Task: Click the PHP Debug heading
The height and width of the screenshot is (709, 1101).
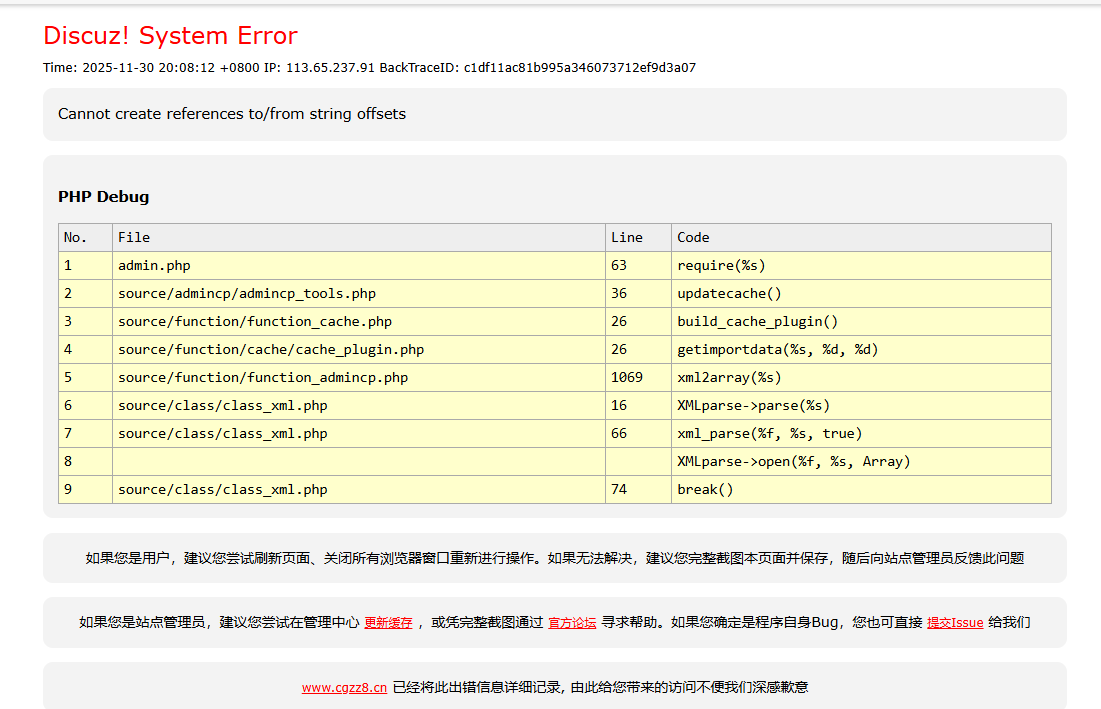Action: tap(103, 197)
